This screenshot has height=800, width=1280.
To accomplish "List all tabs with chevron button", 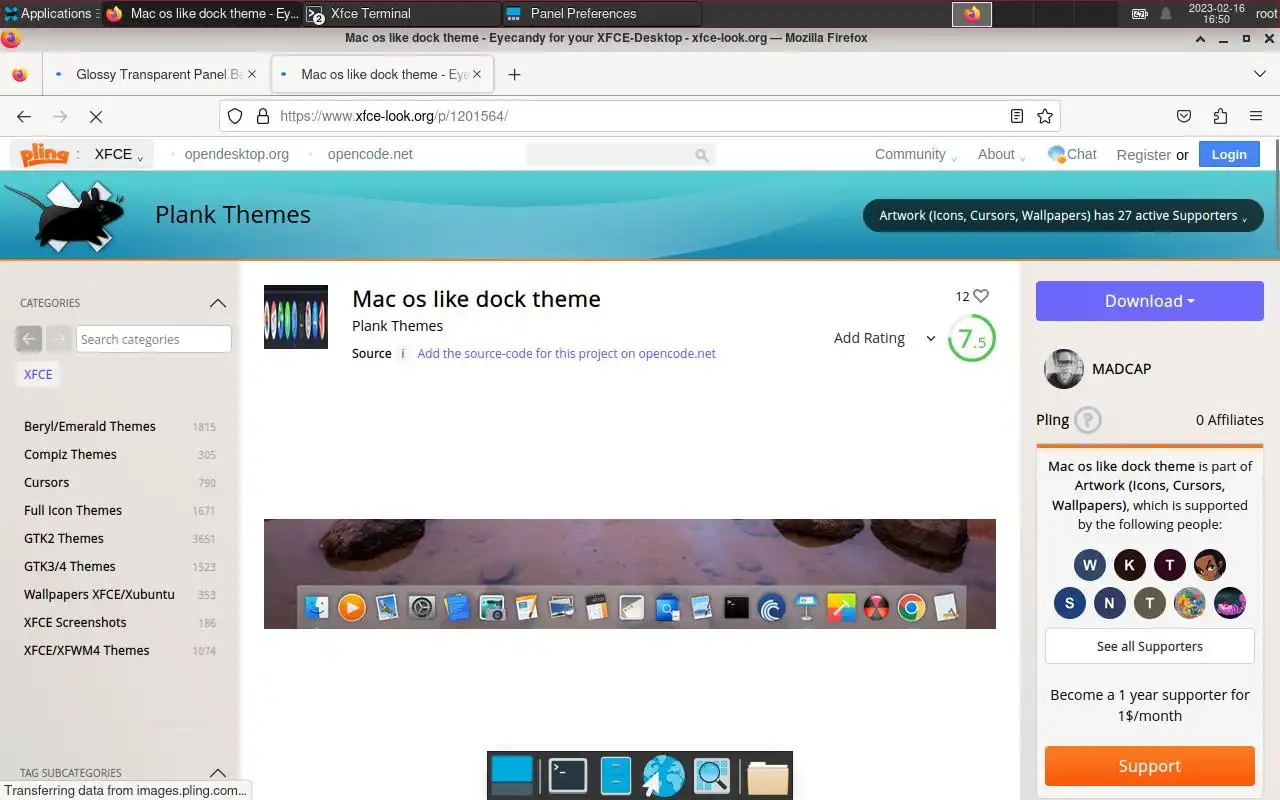I will (1260, 74).
